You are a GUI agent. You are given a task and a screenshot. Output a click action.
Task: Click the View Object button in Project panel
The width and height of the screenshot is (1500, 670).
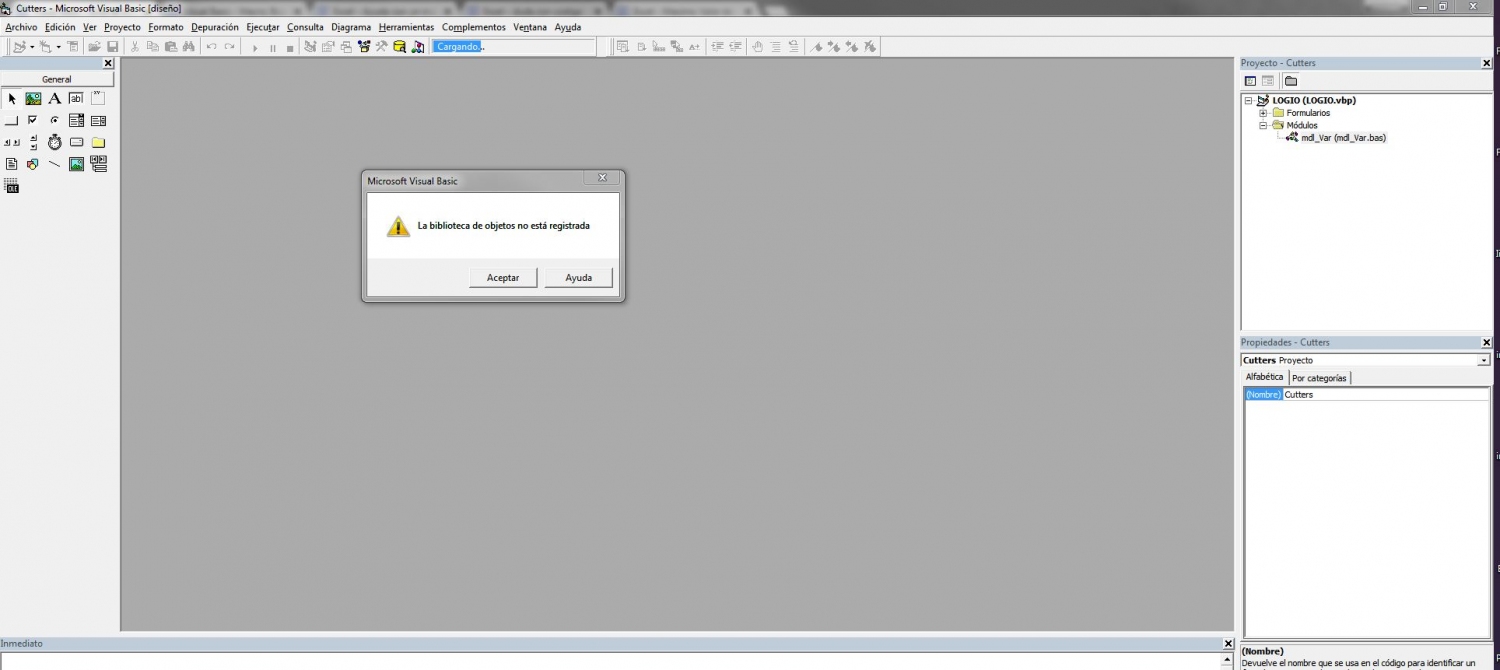[x=1268, y=81]
